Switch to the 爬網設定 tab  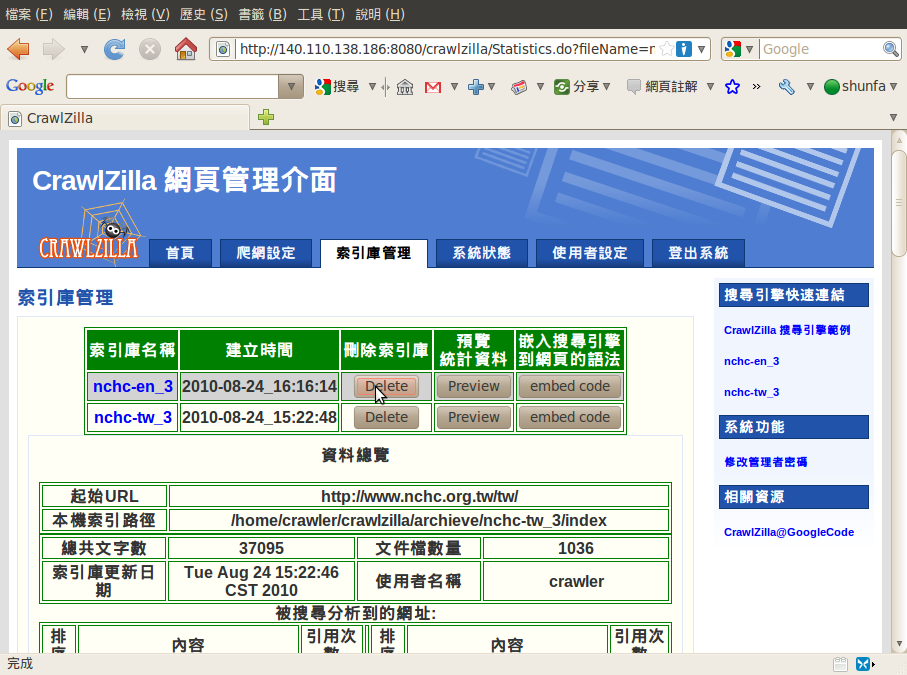click(266, 253)
